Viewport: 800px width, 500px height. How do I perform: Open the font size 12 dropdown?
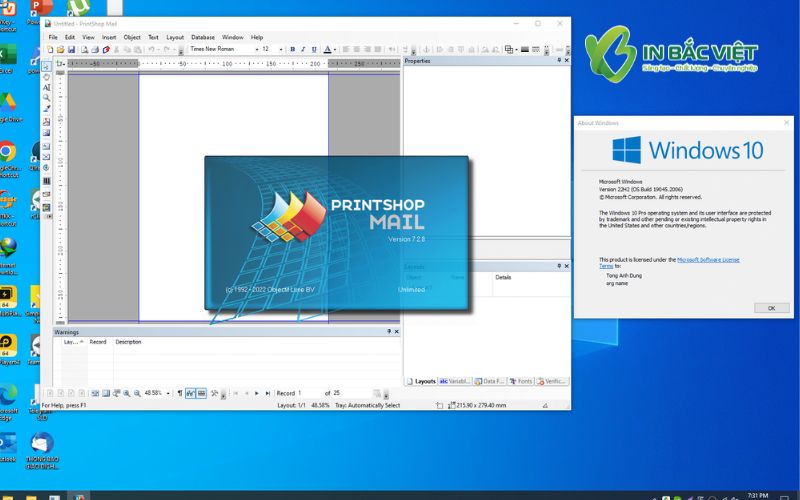[x=281, y=49]
